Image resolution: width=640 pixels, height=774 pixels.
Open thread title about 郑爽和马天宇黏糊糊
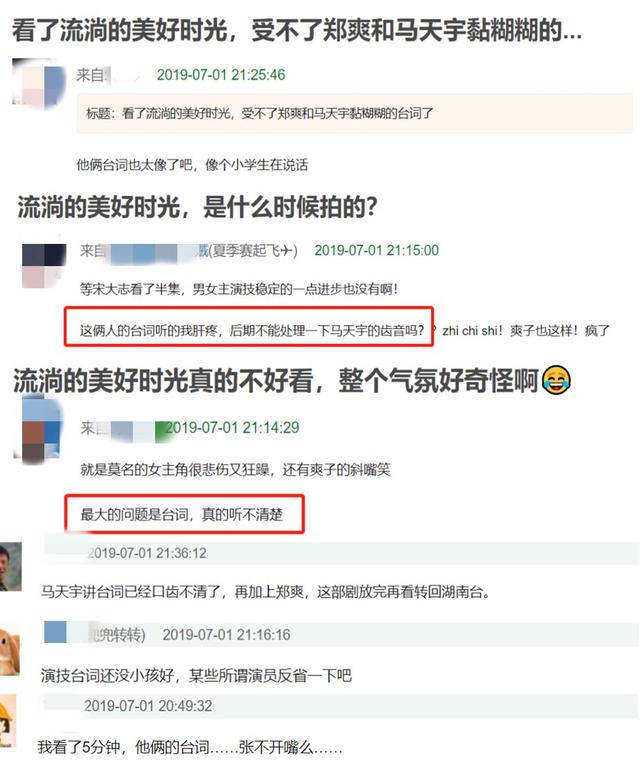tap(297, 30)
